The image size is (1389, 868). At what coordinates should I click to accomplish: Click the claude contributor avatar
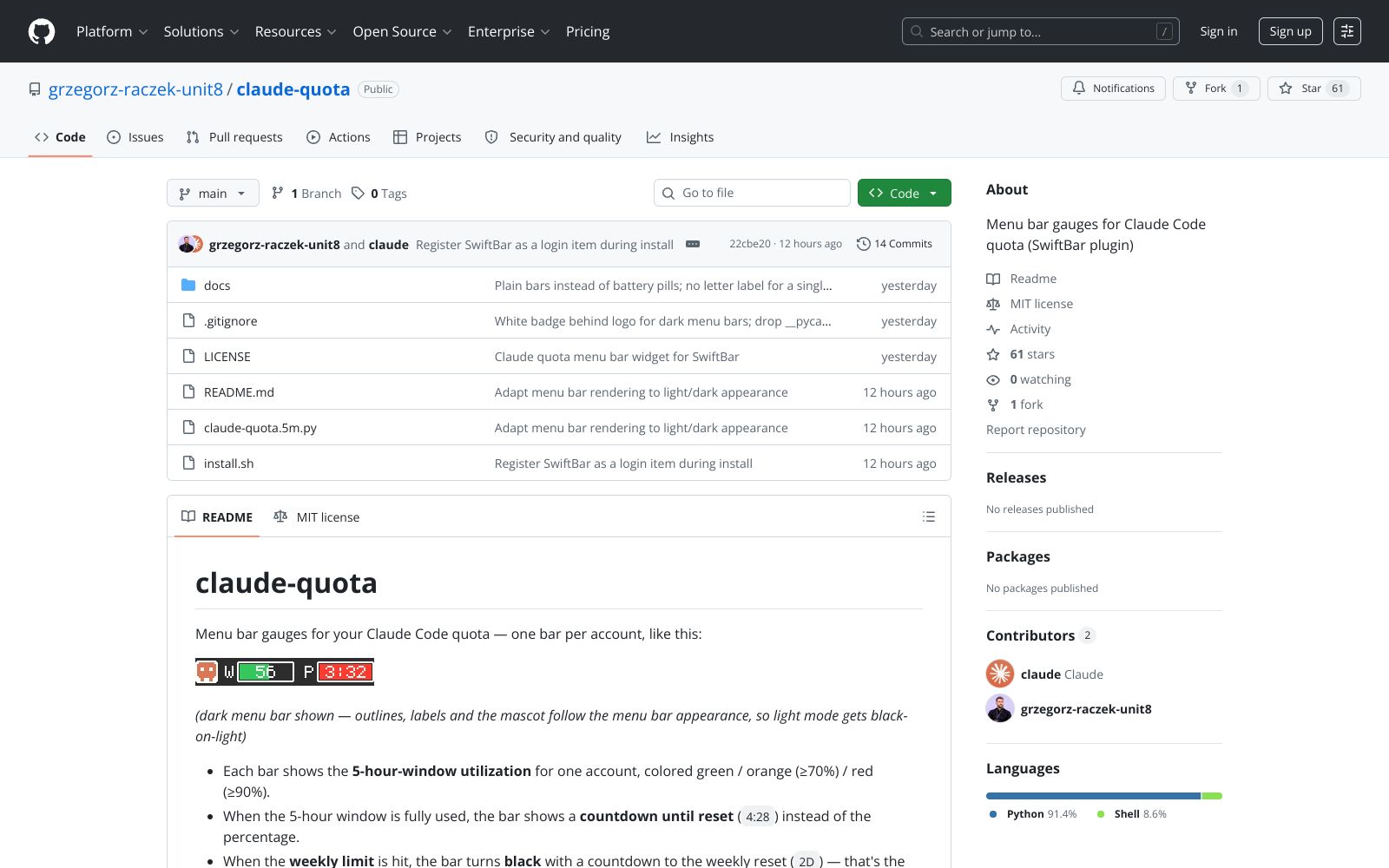1000,674
